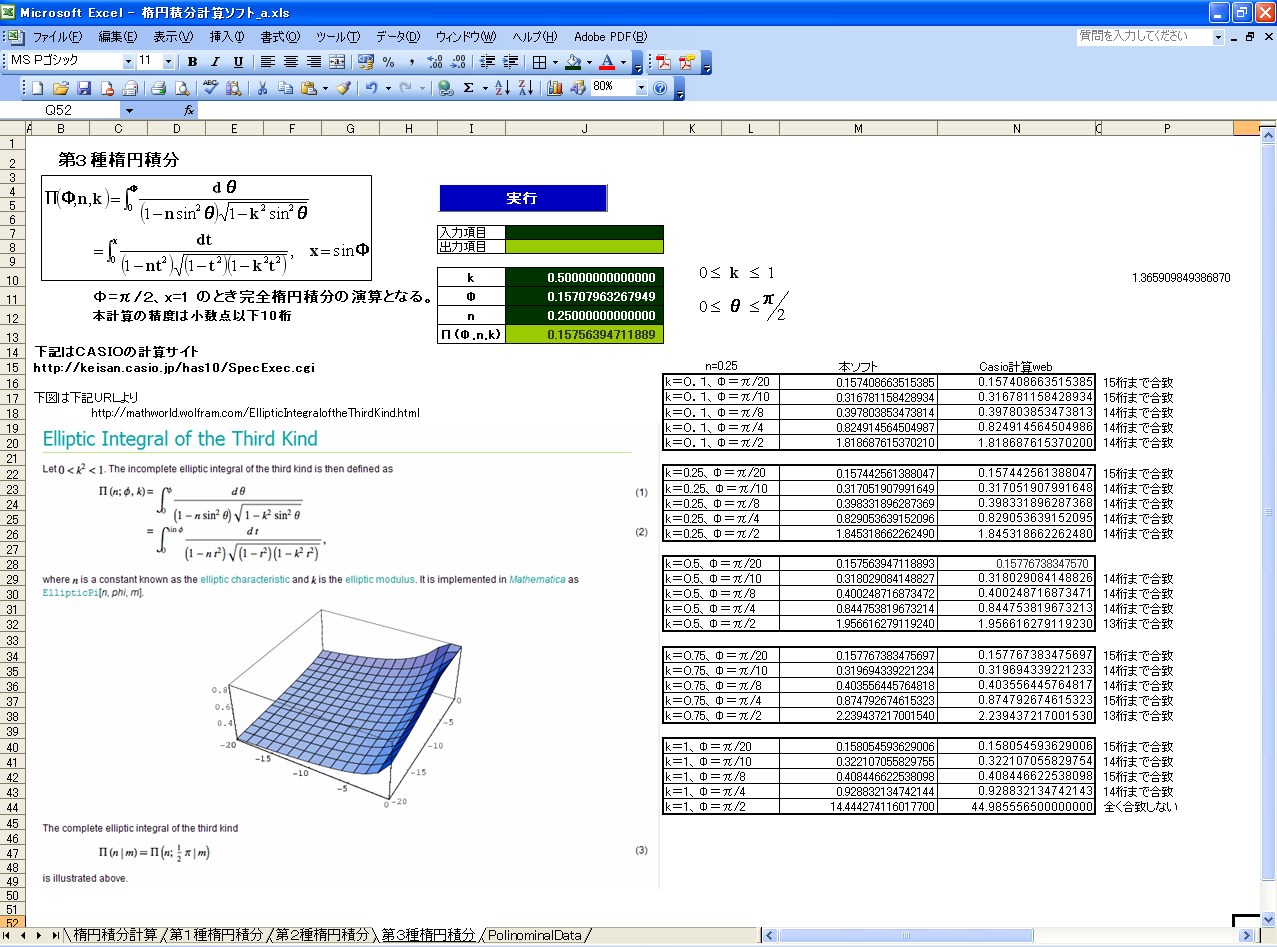The height and width of the screenshot is (947, 1277).
Task: Toggle underline formatting
Action: 238,62
